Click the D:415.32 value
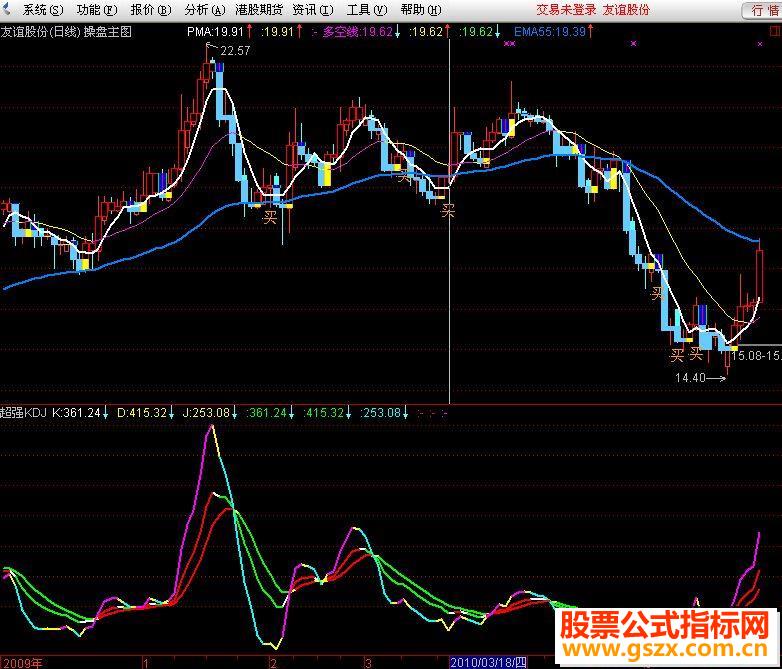782x669 pixels. [x=142, y=413]
